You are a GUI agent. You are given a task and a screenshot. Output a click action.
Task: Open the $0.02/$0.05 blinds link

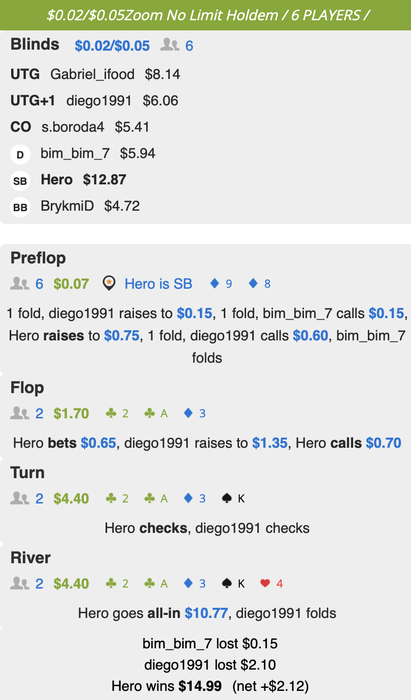point(112,46)
